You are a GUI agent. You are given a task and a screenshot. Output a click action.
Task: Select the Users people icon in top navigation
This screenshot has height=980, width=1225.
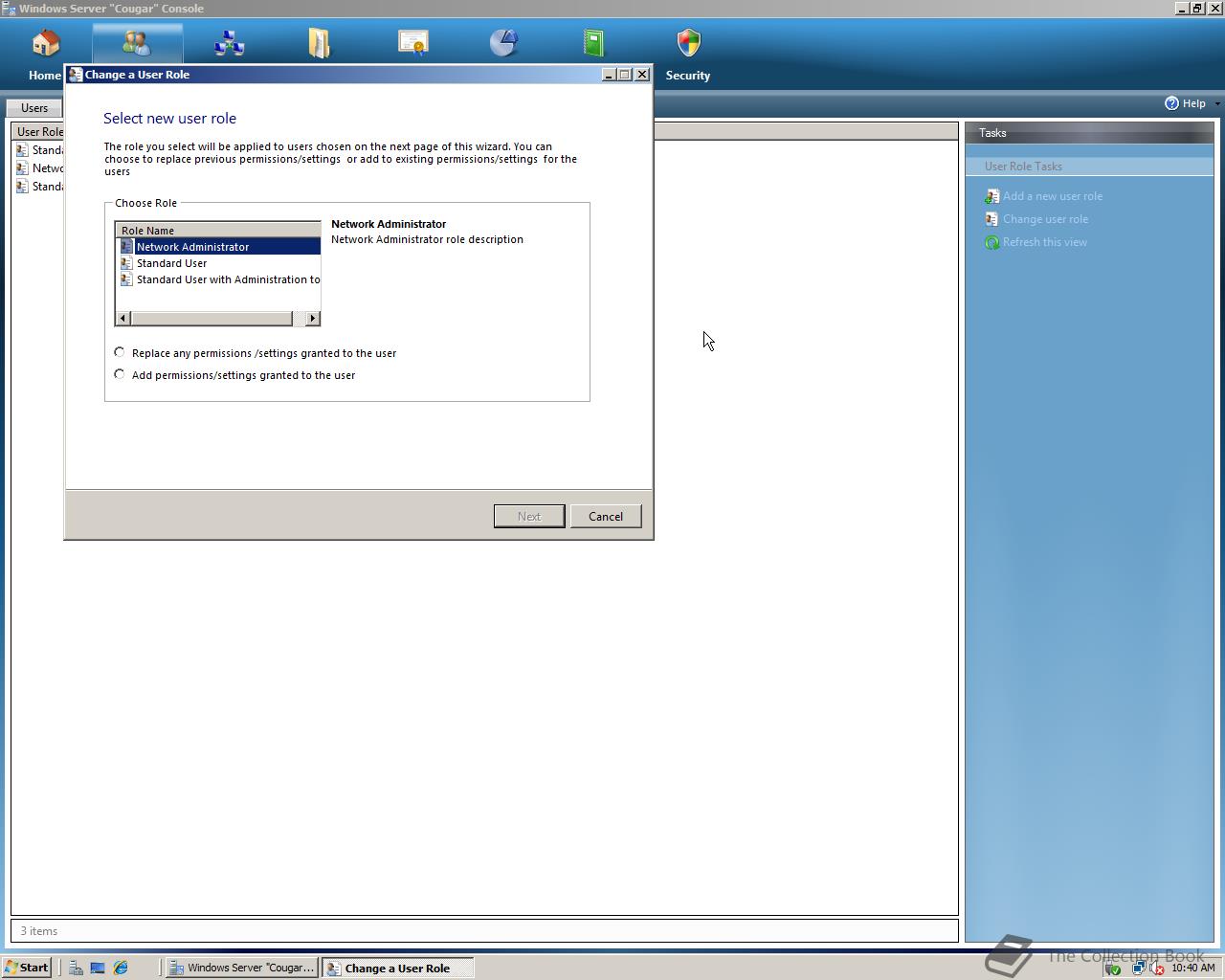pyautogui.click(x=137, y=44)
